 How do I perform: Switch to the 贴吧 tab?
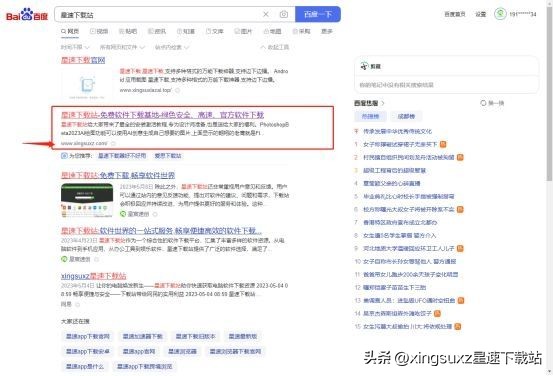128,31
